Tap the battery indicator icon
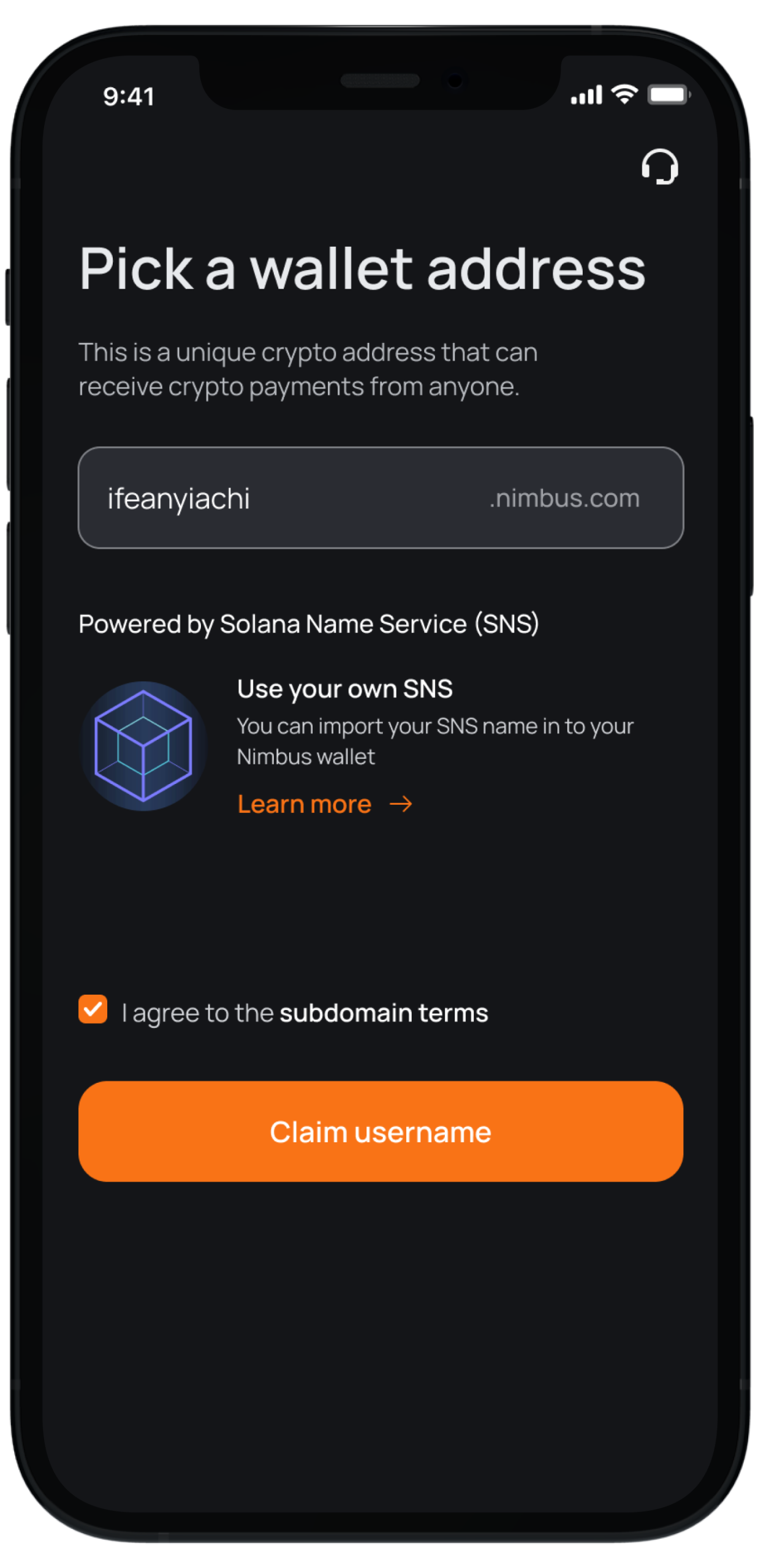This screenshot has height=1568, width=758. [x=669, y=95]
